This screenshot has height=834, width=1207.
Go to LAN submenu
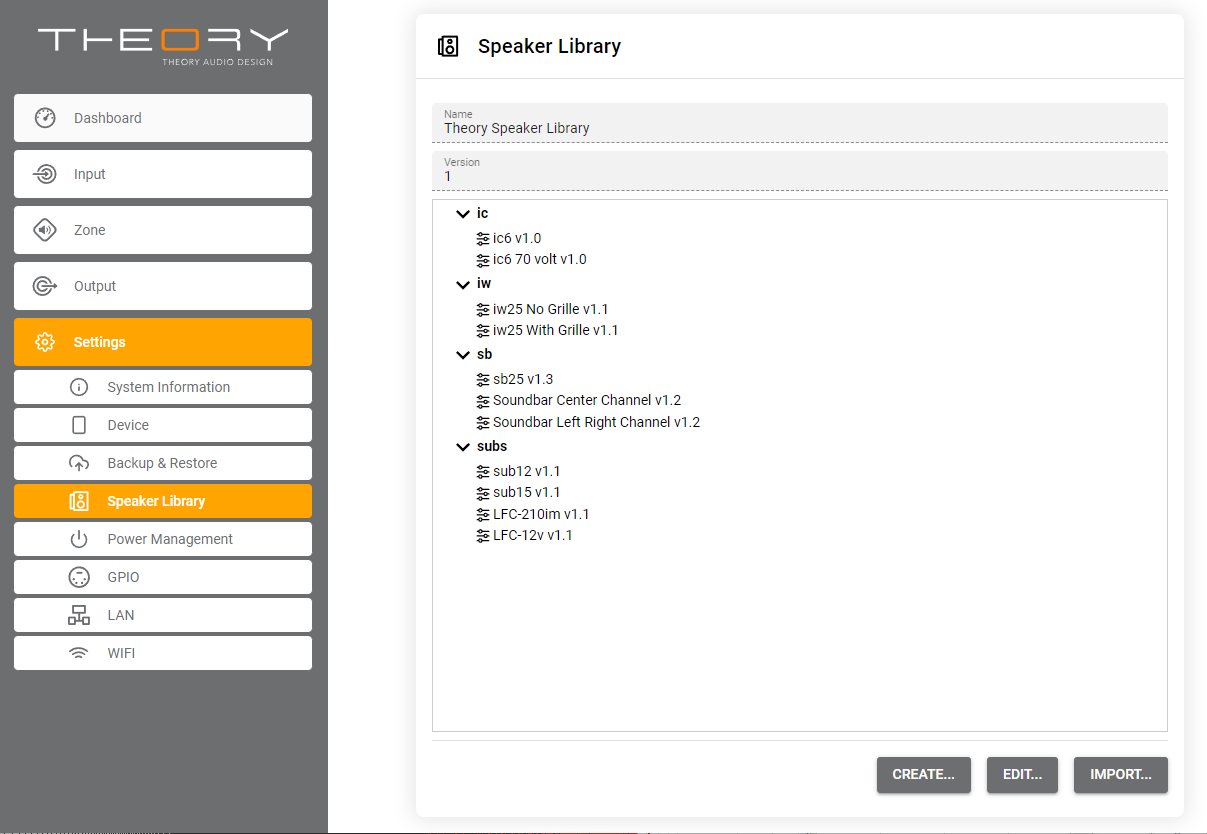163,615
